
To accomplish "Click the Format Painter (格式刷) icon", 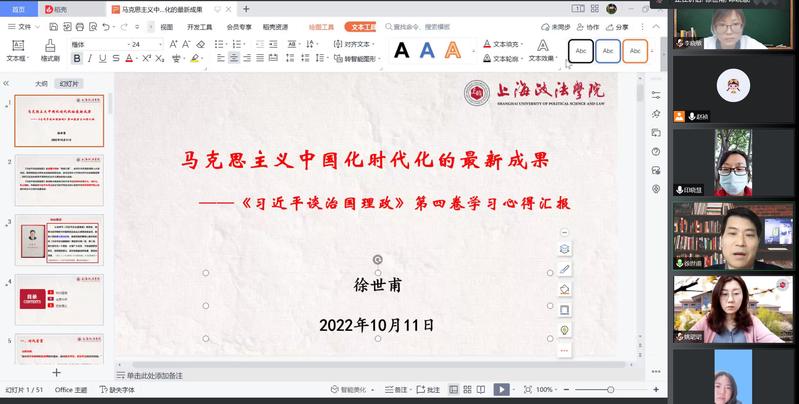I will click(49, 51).
